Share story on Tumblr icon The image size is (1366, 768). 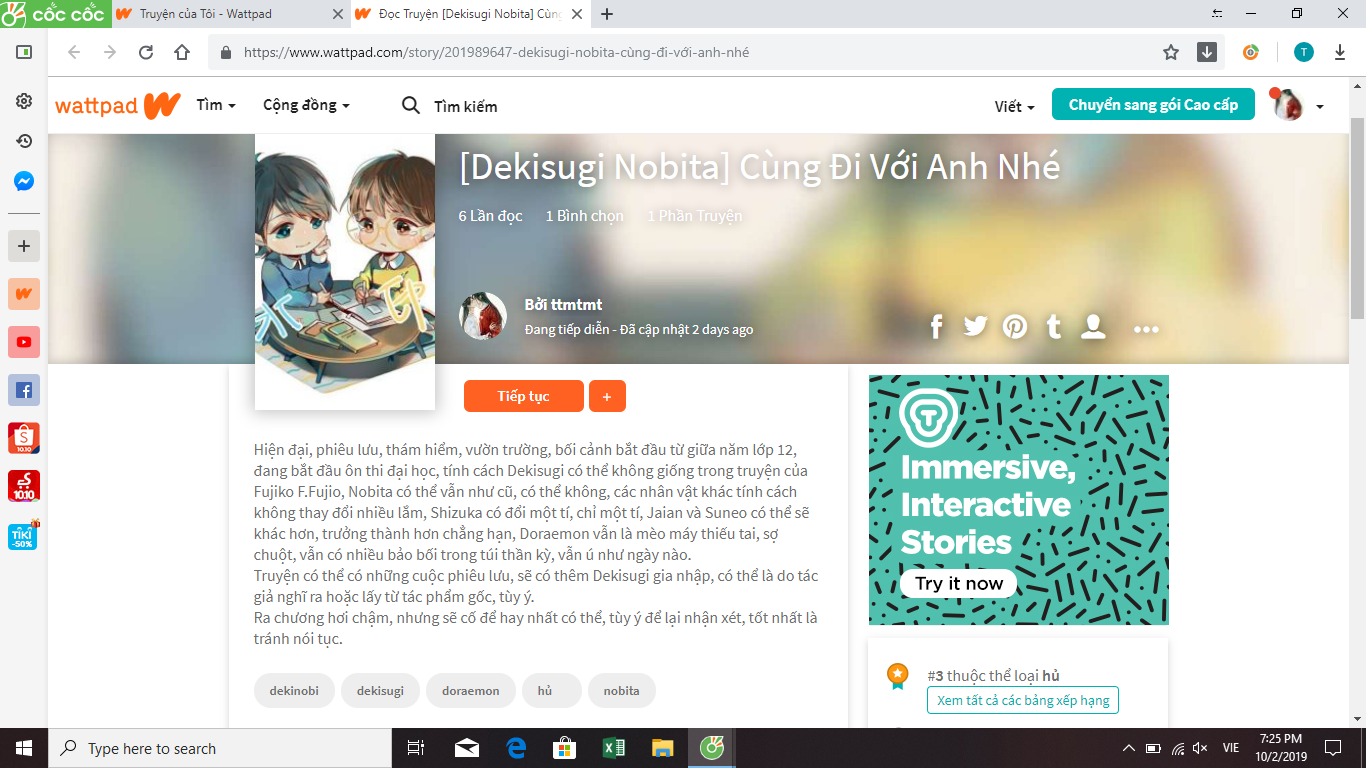[1053, 327]
